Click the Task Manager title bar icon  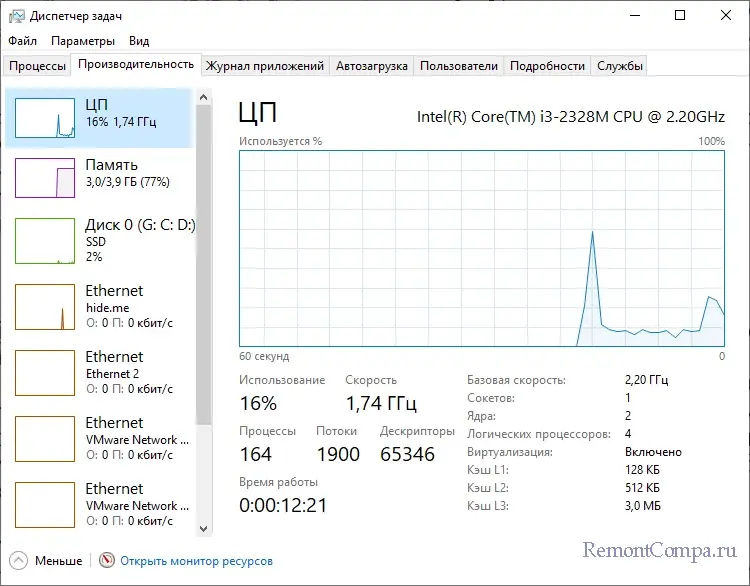(x=16, y=16)
